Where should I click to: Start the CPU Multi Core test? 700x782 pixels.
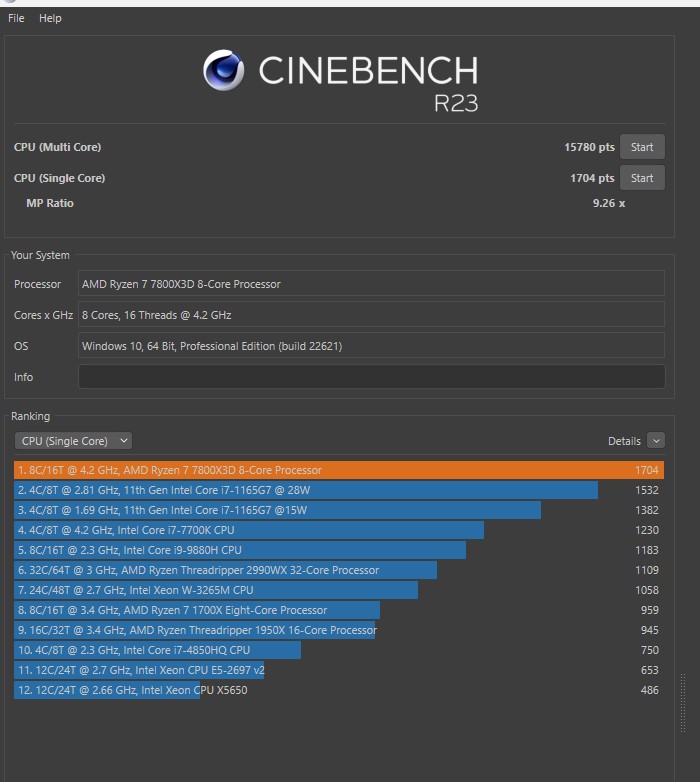coord(642,147)
